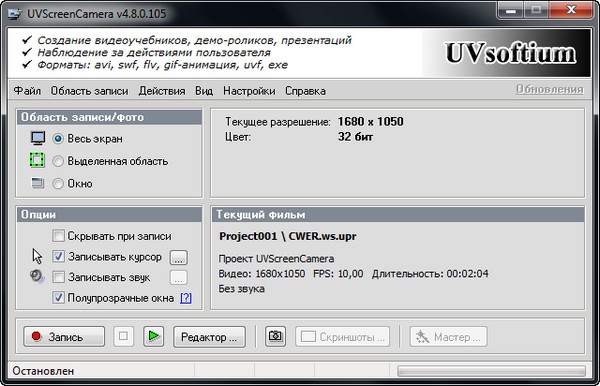Open the Действия menu

point(162,91)
